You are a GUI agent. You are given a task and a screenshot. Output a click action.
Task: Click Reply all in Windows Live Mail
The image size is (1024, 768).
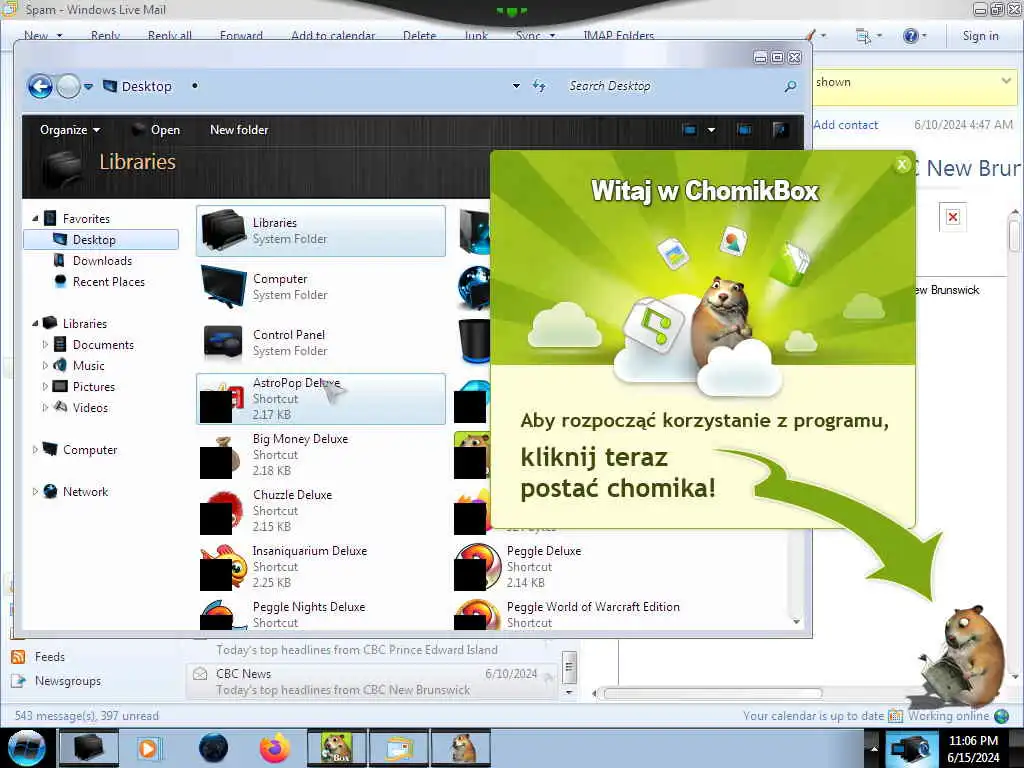click(170, 35)
